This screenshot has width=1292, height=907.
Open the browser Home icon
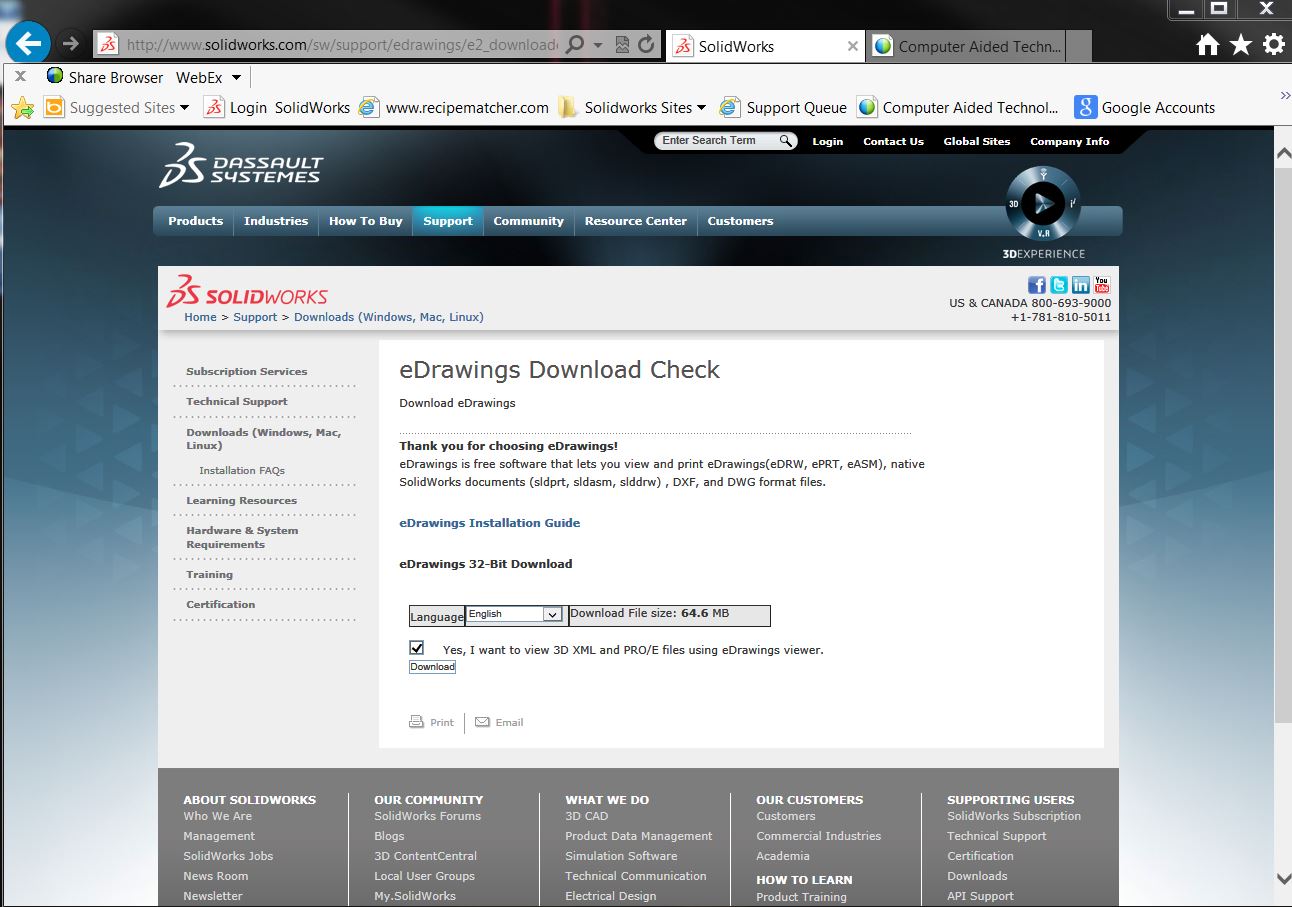[1208, 44]
